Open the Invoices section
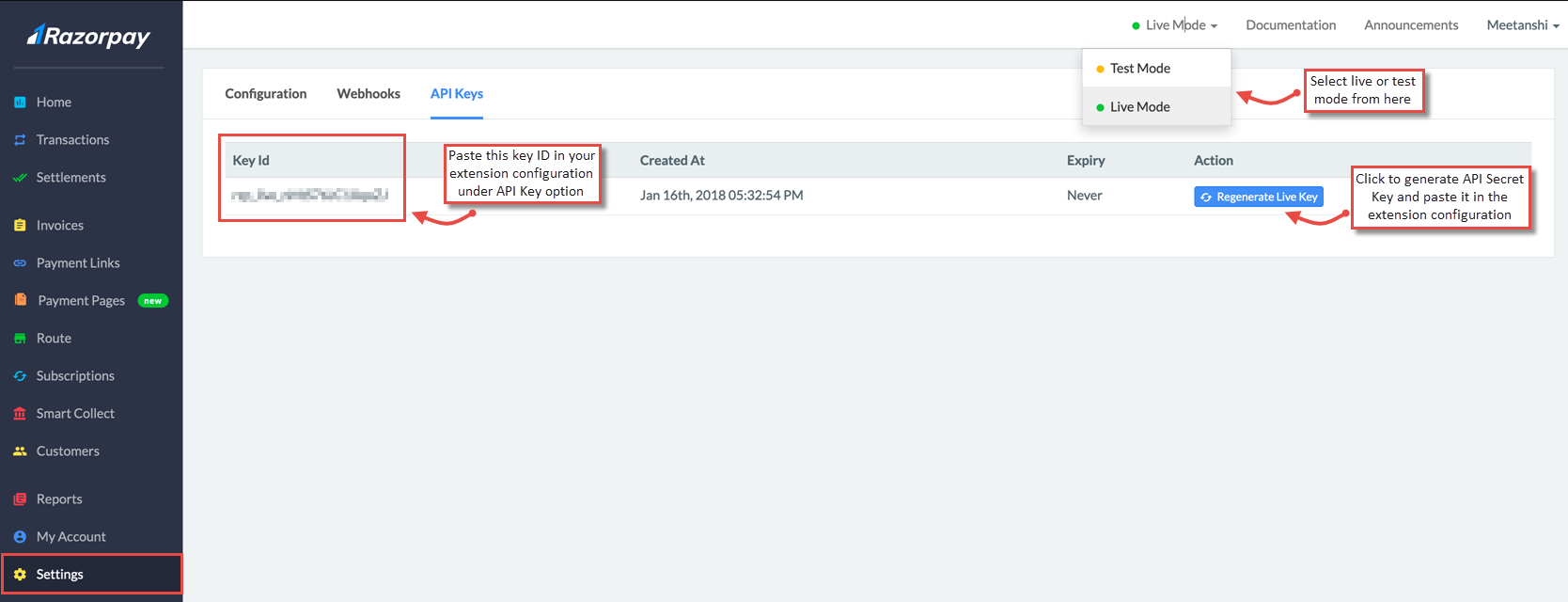The image size is (1568, 602). [x=60, y=225]
